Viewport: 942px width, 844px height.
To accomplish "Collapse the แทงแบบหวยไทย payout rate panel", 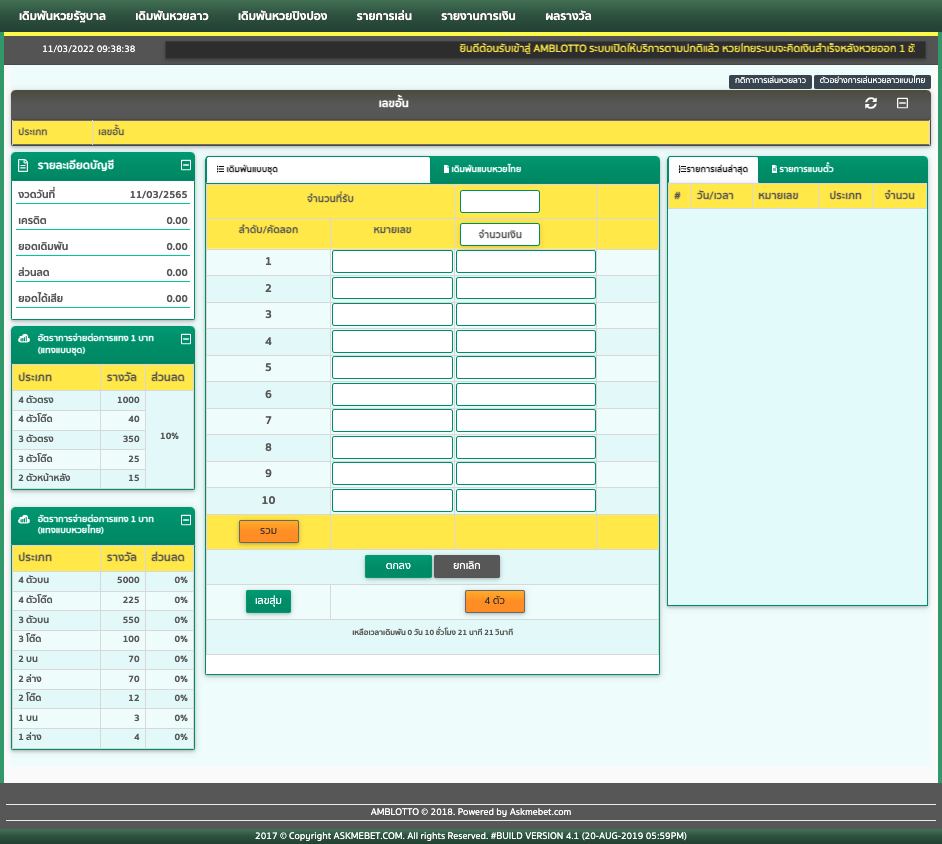I will [186, 520].
